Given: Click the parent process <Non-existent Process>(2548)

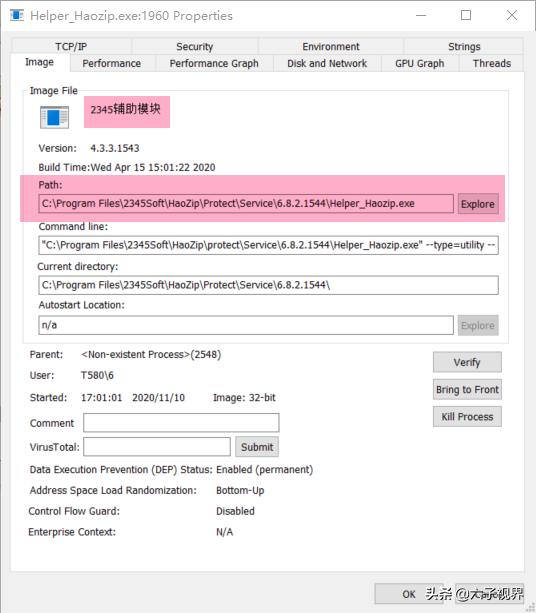Looking at the screenshot, I should pos(151,355).
